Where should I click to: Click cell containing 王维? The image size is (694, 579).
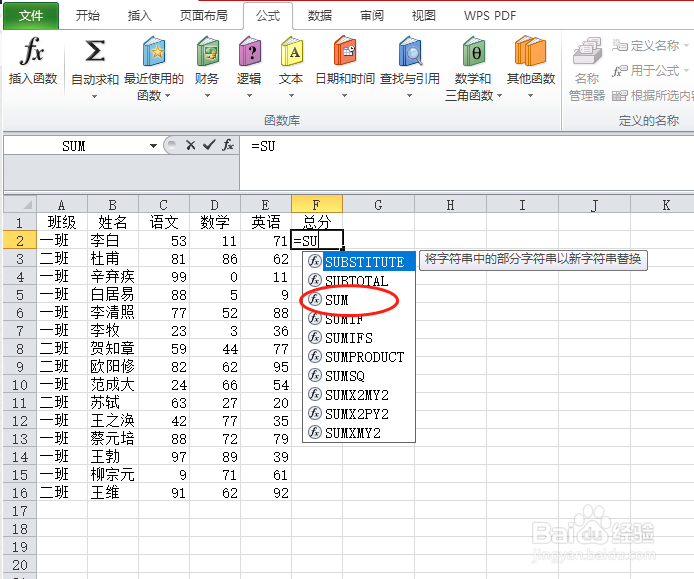click(113, 493)
